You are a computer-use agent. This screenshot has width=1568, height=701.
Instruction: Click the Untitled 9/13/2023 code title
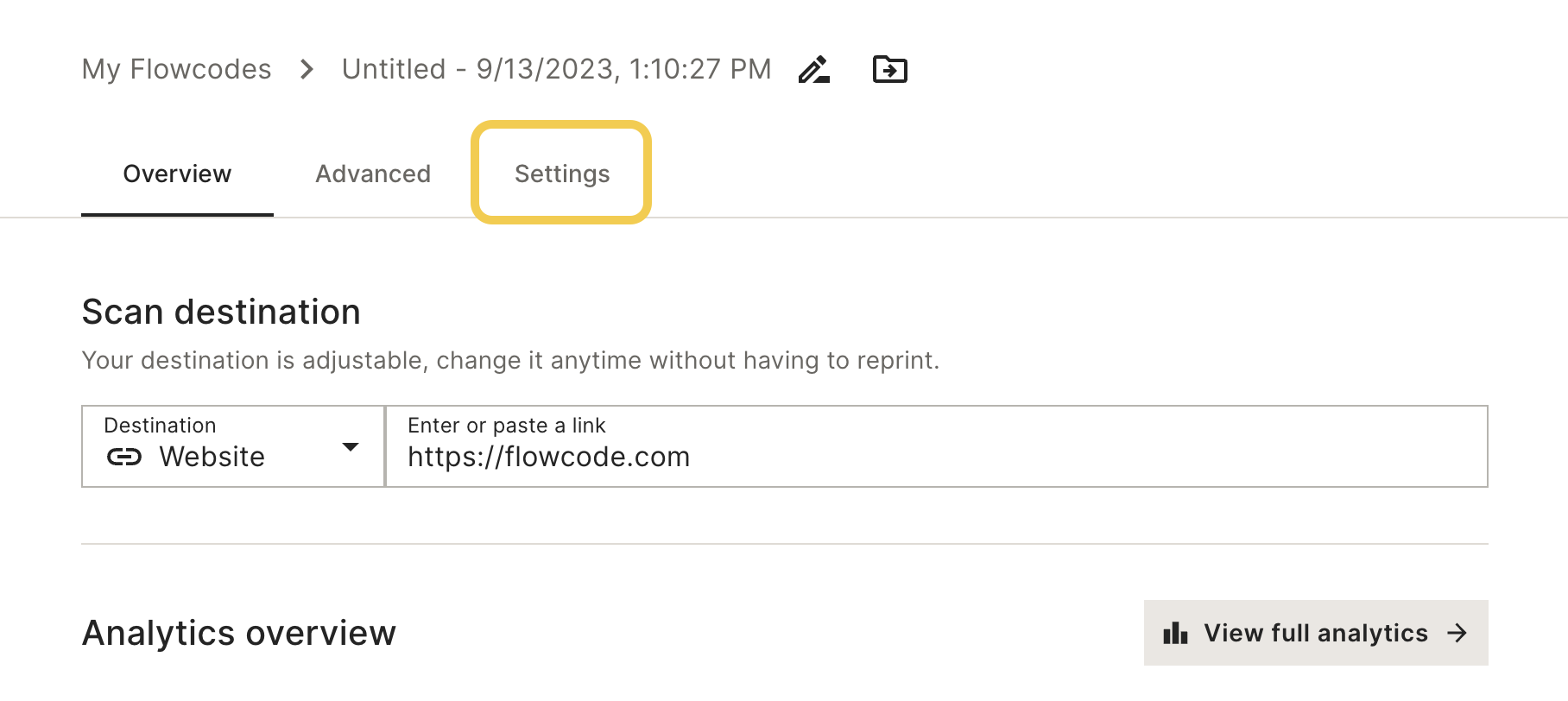point(557,69)
